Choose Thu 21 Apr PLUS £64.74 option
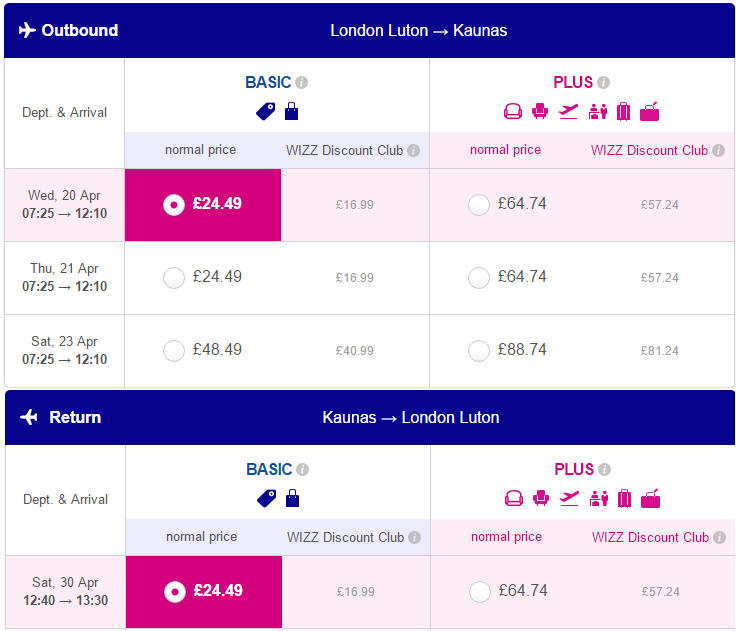 pos(479,278)
